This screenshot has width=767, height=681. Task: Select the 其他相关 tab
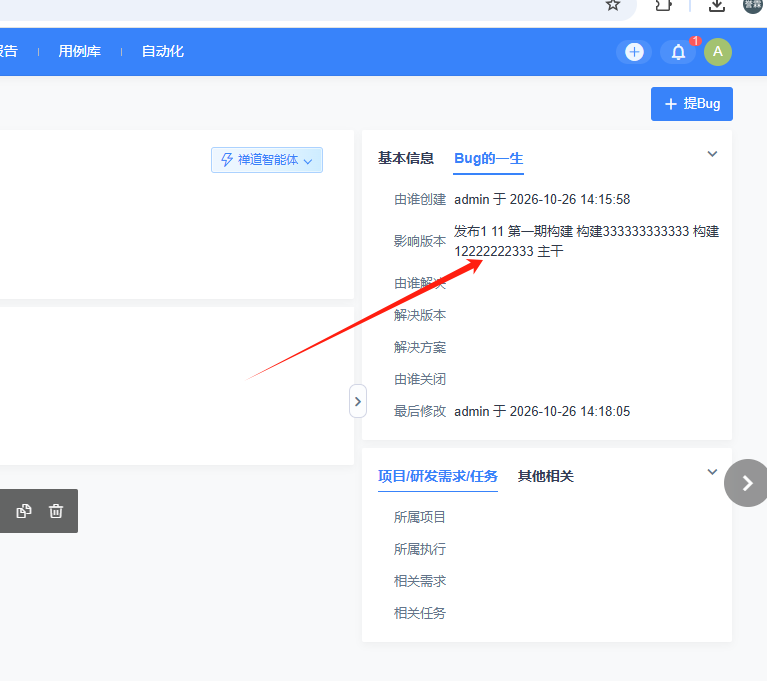click(545, 476)
